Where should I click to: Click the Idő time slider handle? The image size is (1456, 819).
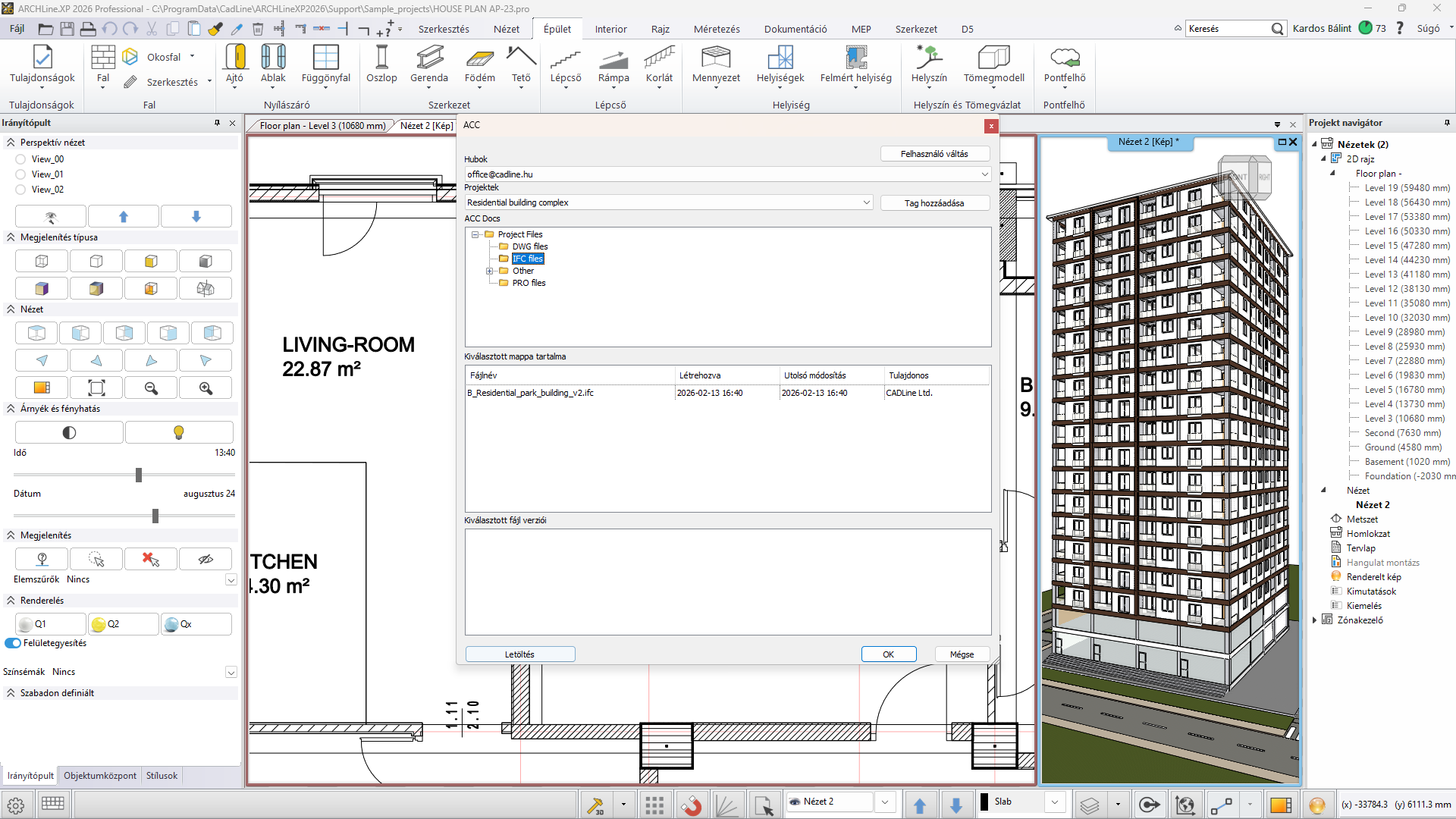click(139, 475)
